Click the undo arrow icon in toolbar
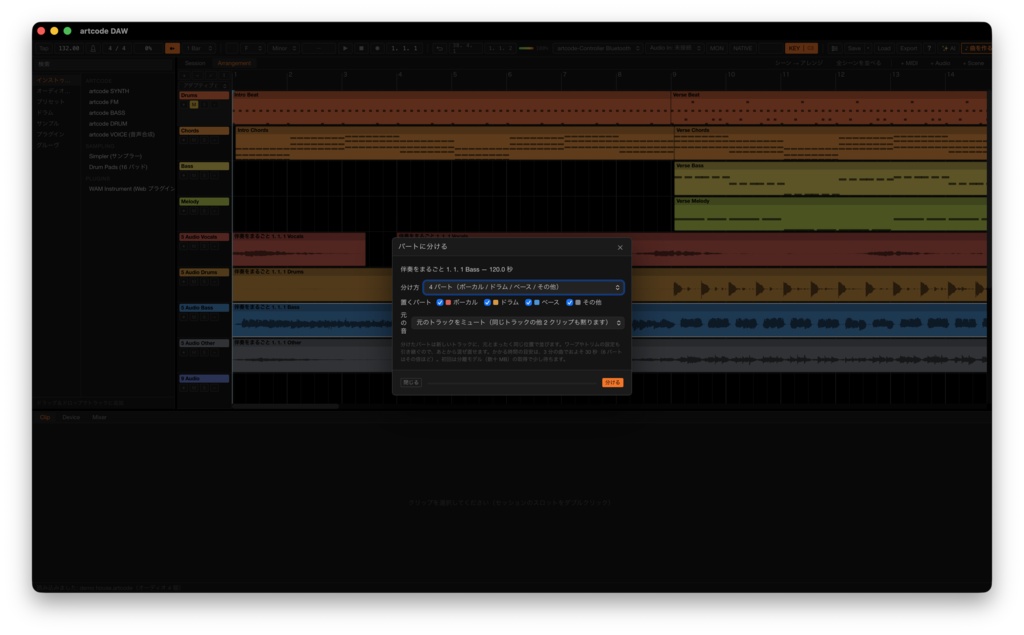Viewport: 1024px width, 635px height. (x=440, y=48)
